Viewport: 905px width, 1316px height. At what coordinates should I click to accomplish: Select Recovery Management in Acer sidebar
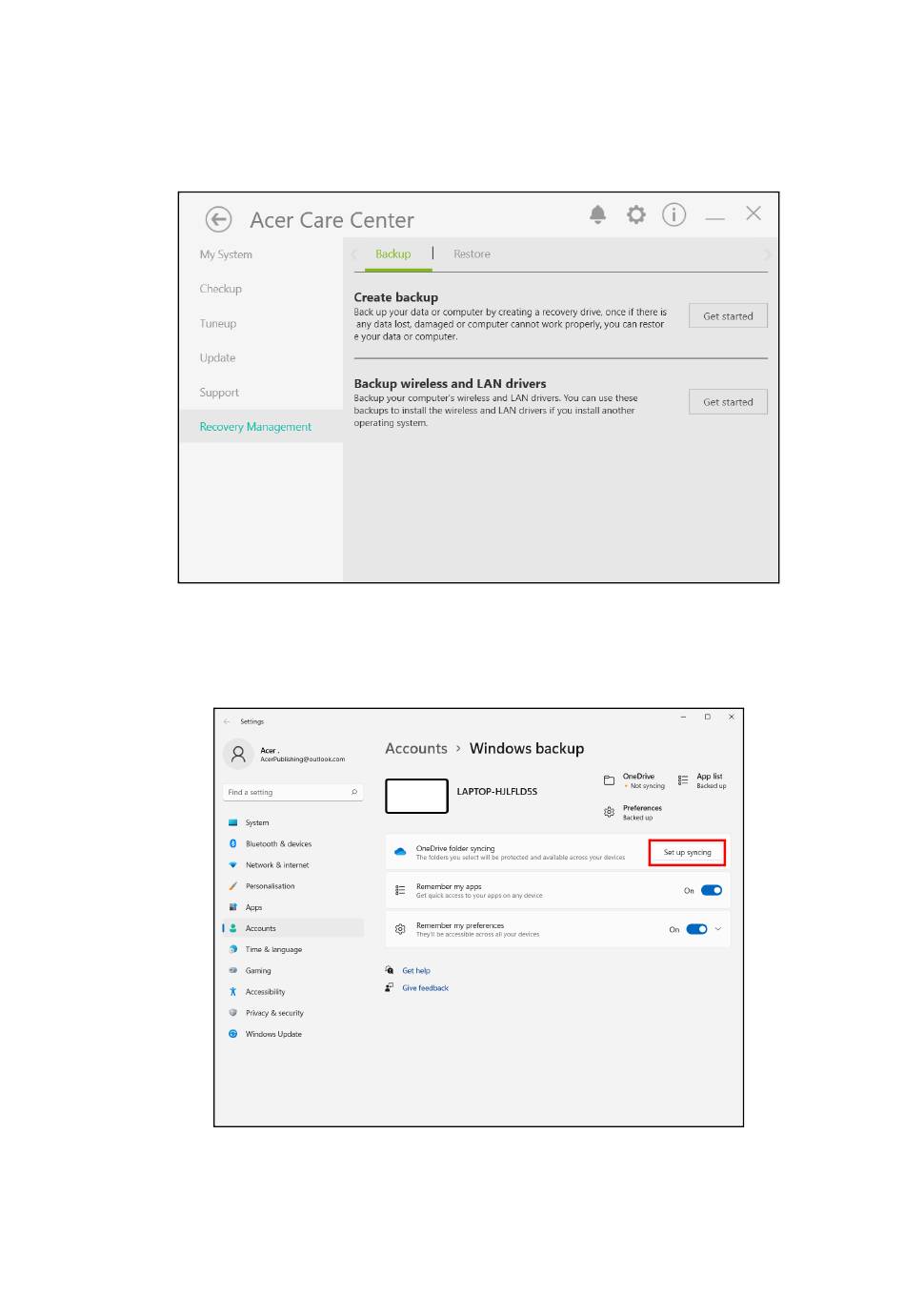pyautogui.click(x=261, y=427)
